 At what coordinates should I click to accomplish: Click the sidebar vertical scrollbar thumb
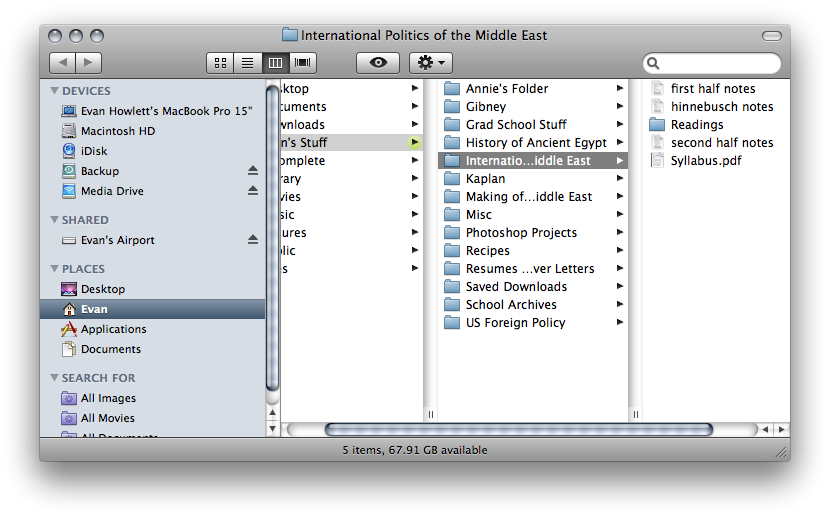pyautogui.click(x=272, y=238)
